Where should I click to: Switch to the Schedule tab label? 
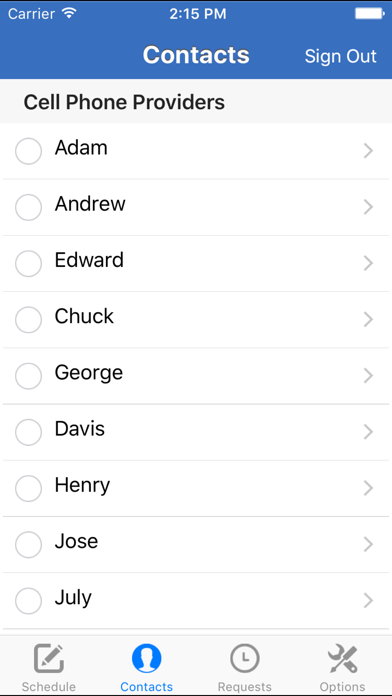tap(49, 687)
